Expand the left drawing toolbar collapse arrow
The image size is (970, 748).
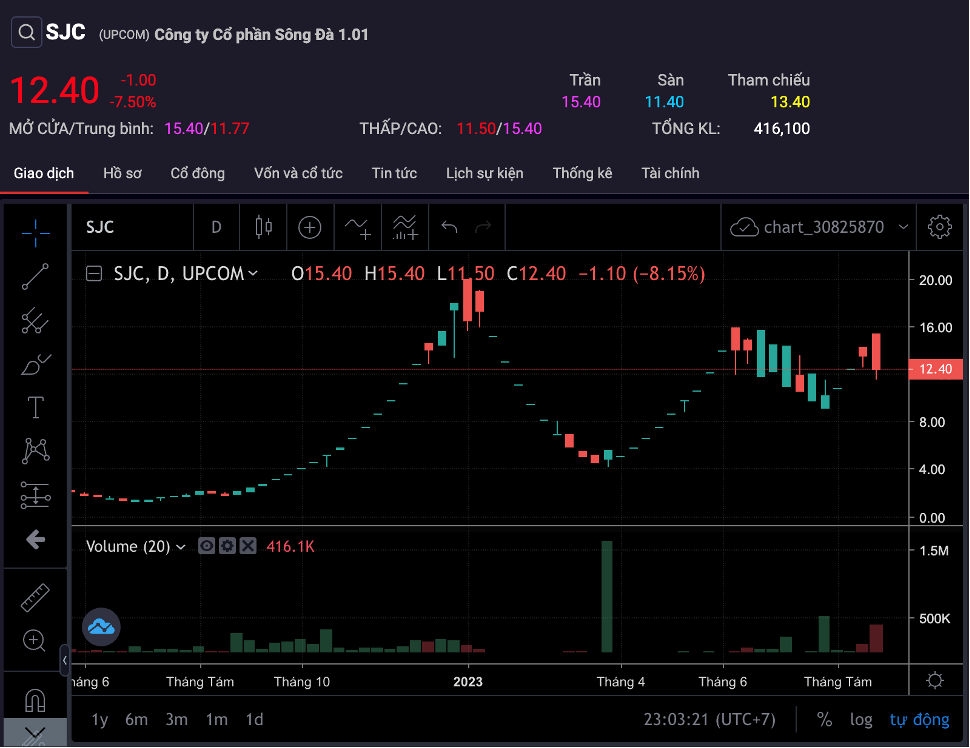[64, 660]
